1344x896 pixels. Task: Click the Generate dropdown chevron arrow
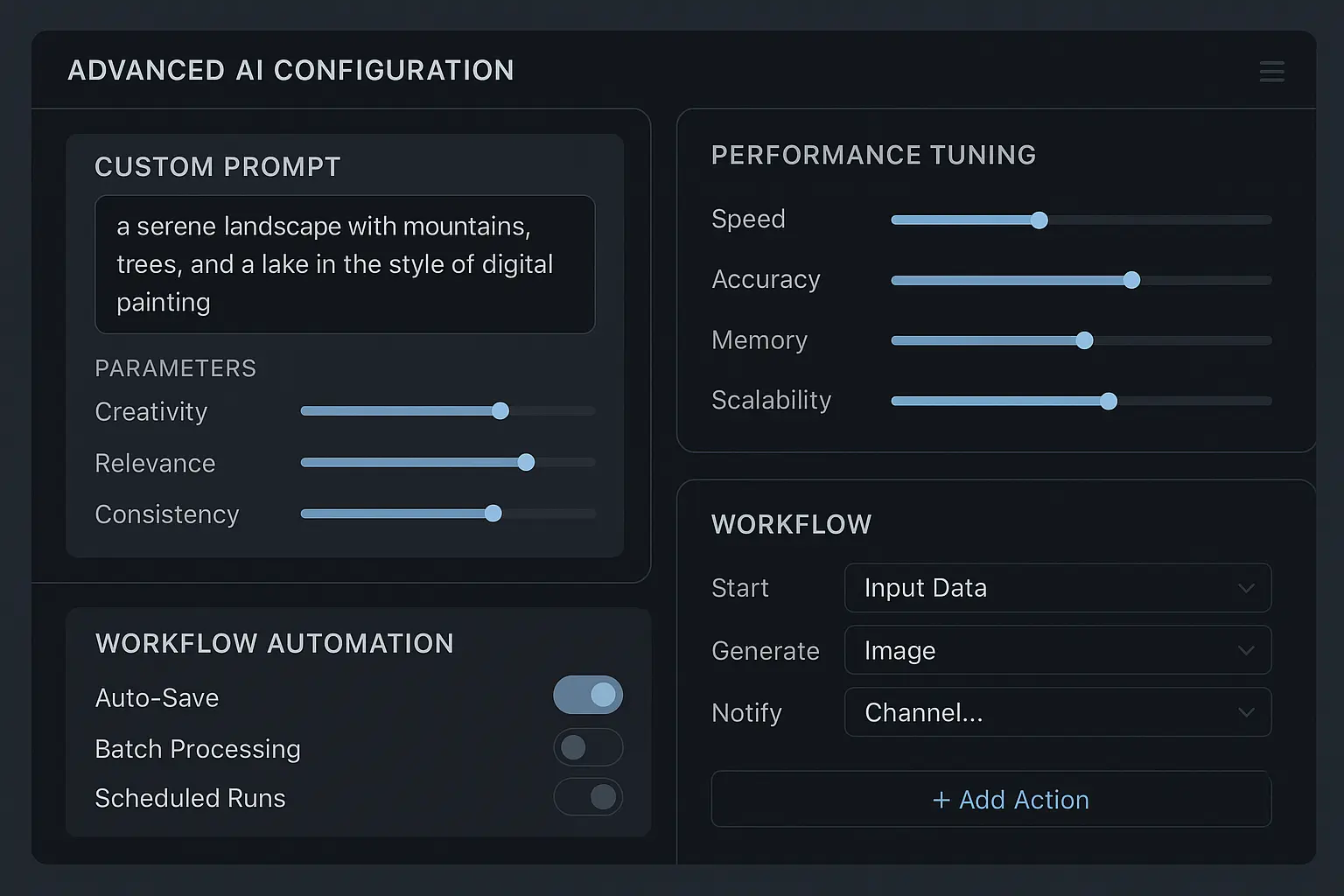[x=1246, y=650]
